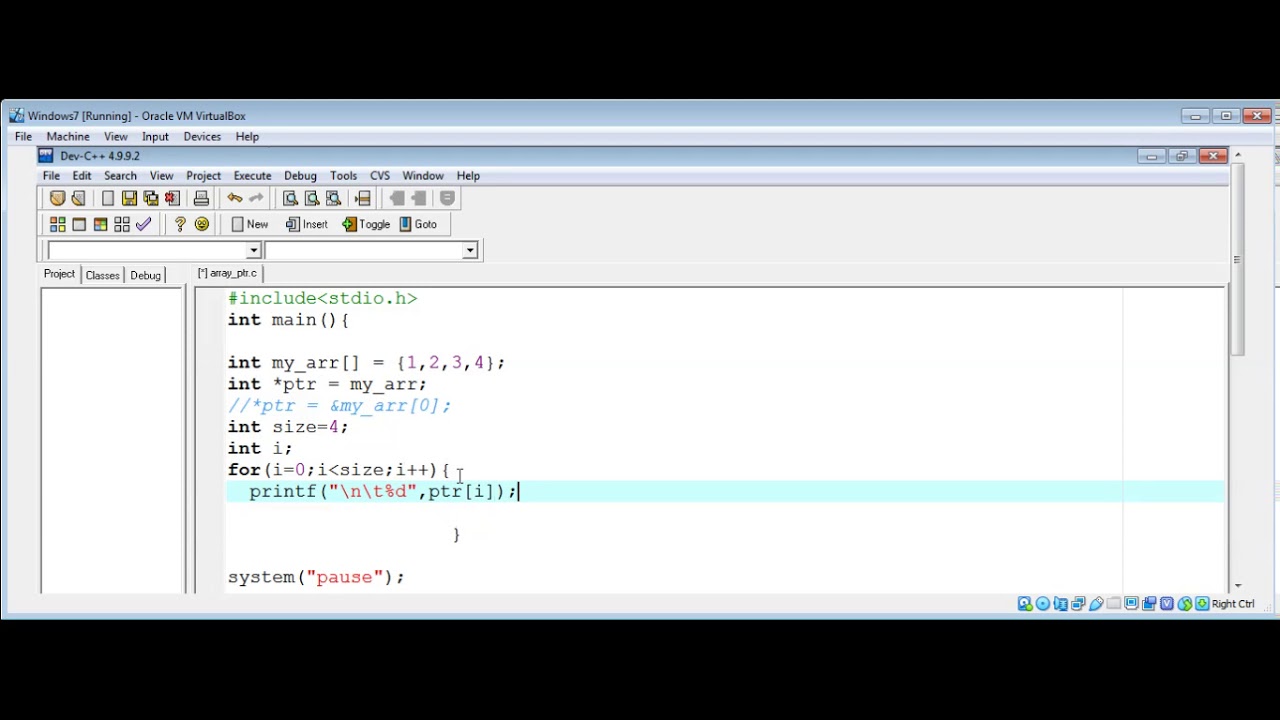
Task: Click the purple checkmark Debug icon
Action: 143,224
